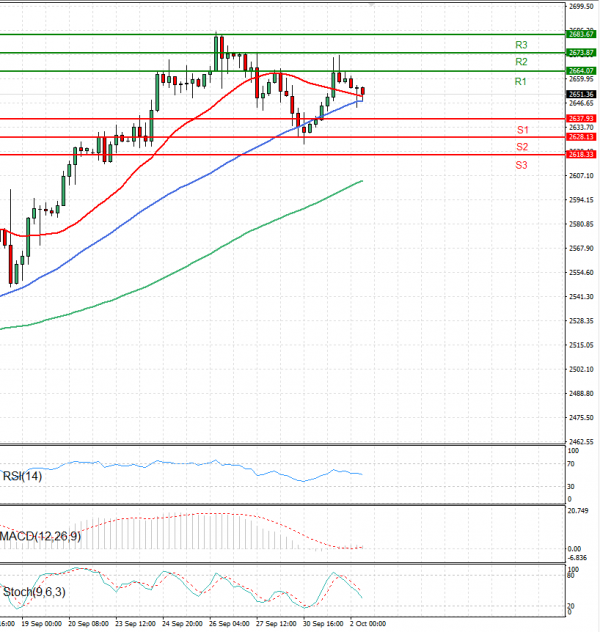Select the 2637.93 red price tag
The width and height of the screenshot is (600, 632).
[581, 118]
